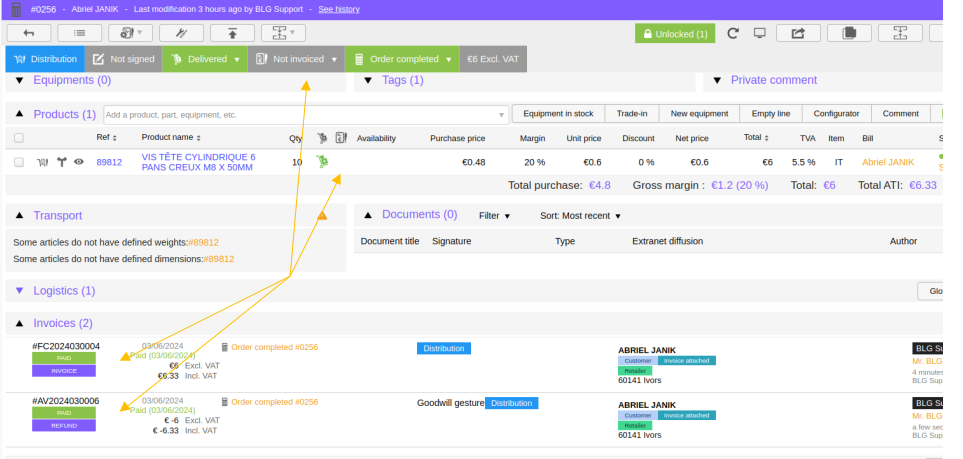Click the back arrow toolbar button
The image size is (963, 459).
pos(29,33)
